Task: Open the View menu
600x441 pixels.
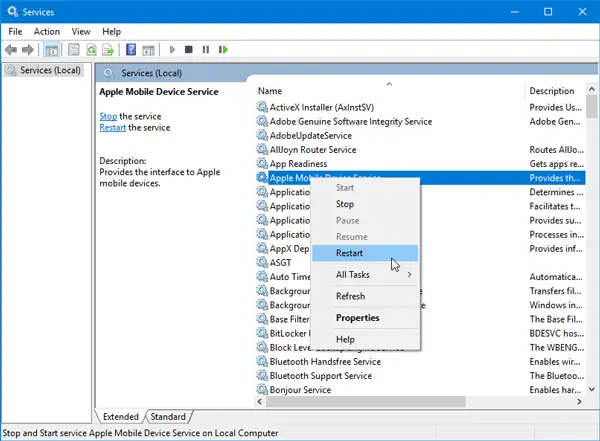Action: tap(81, 31)
